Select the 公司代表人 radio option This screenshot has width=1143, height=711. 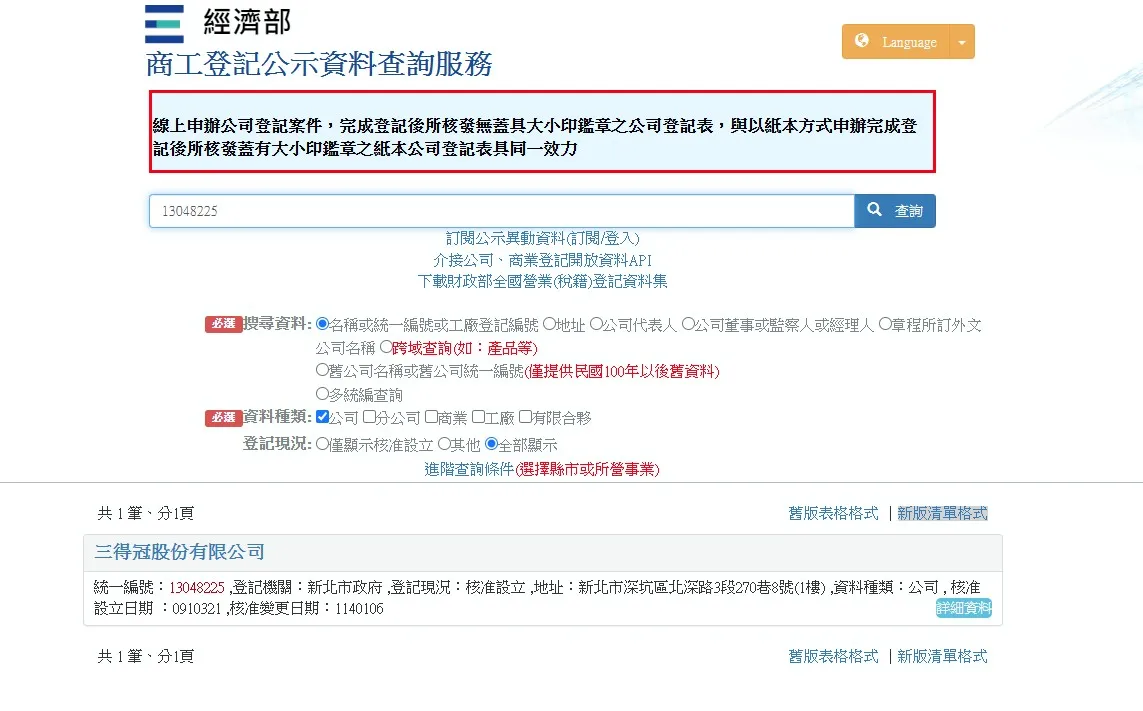click(596, 324)
